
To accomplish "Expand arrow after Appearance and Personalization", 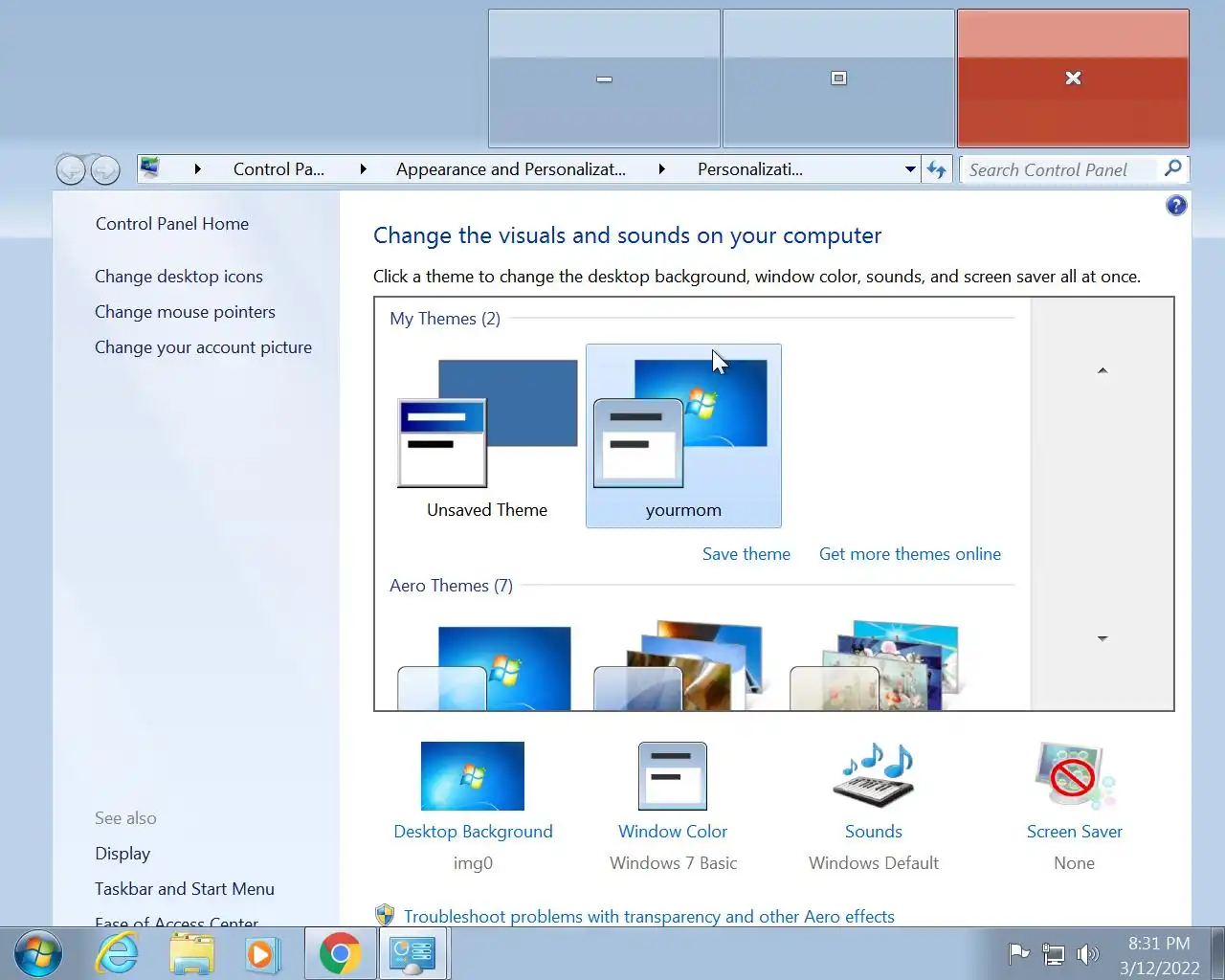I will (661, 169).
